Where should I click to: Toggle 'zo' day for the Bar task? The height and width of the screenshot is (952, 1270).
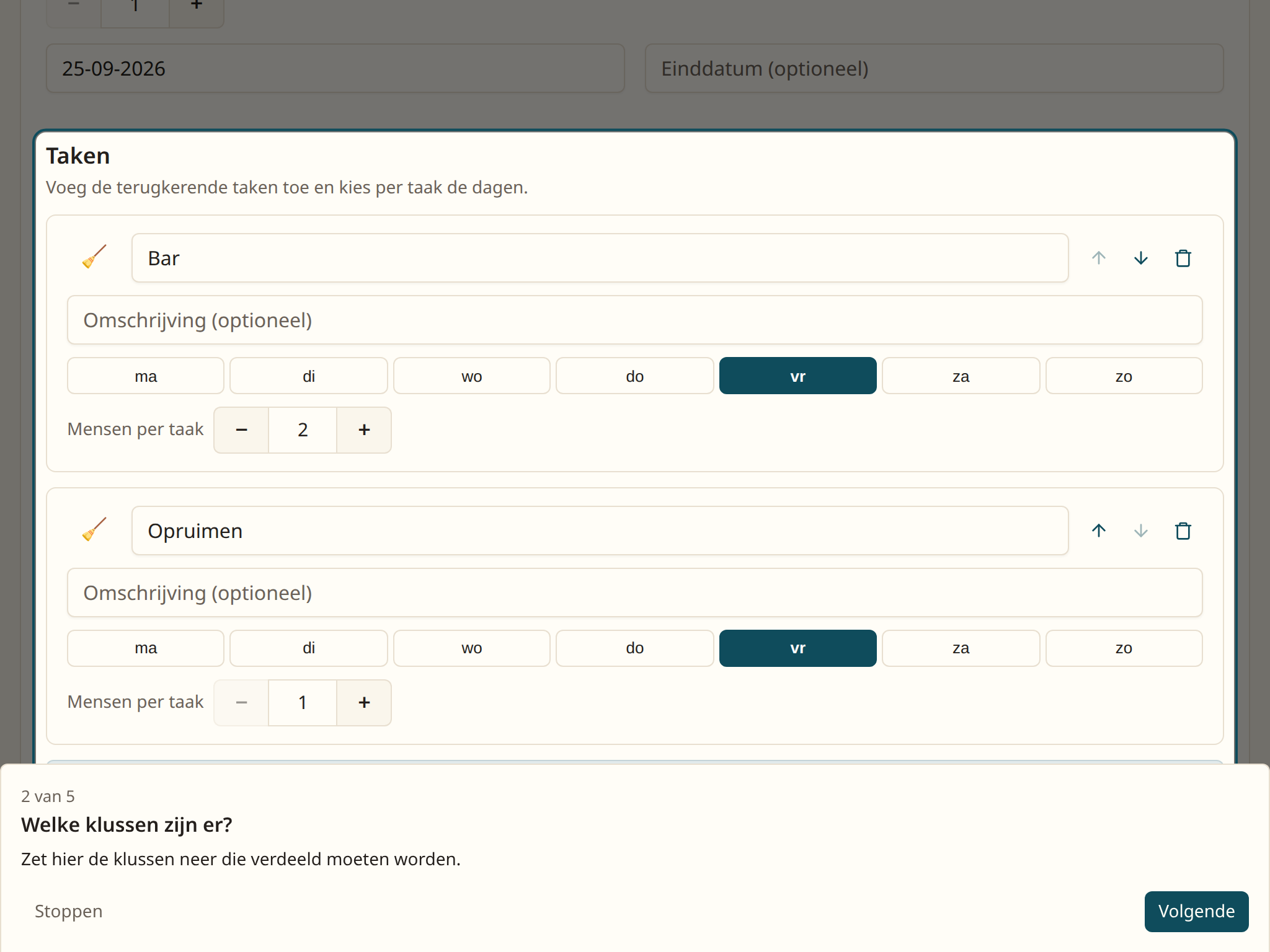click(x=1124, y=376)
